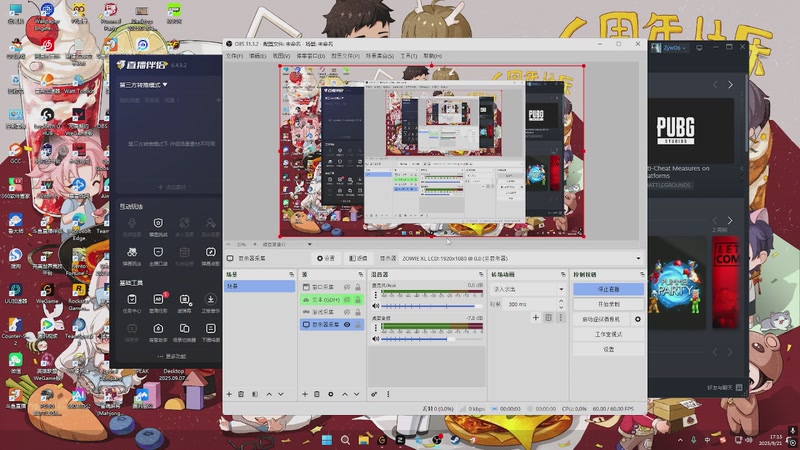
Task: Click 任务中心 icon in 直播伴侣 tools
Action: click(132, 303)
